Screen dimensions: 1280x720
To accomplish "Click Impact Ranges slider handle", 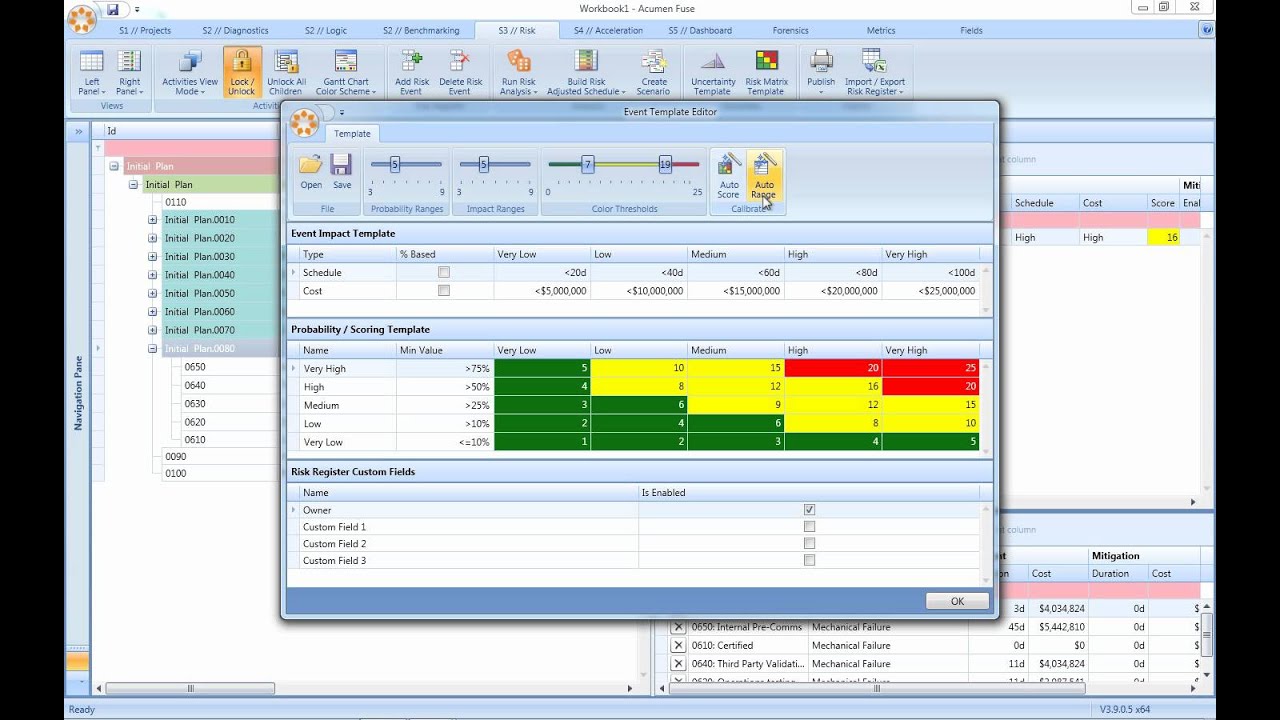I will click(483, 164).
